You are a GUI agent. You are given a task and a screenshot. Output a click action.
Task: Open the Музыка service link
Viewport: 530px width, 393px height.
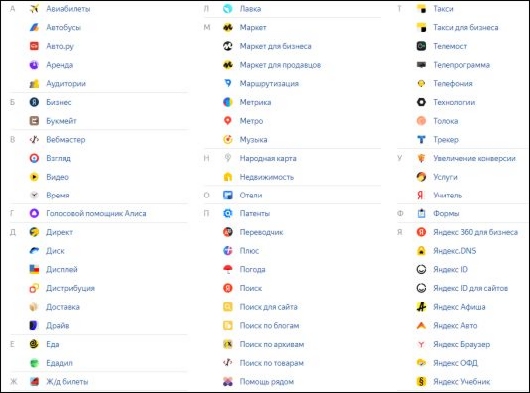(254, 140)
